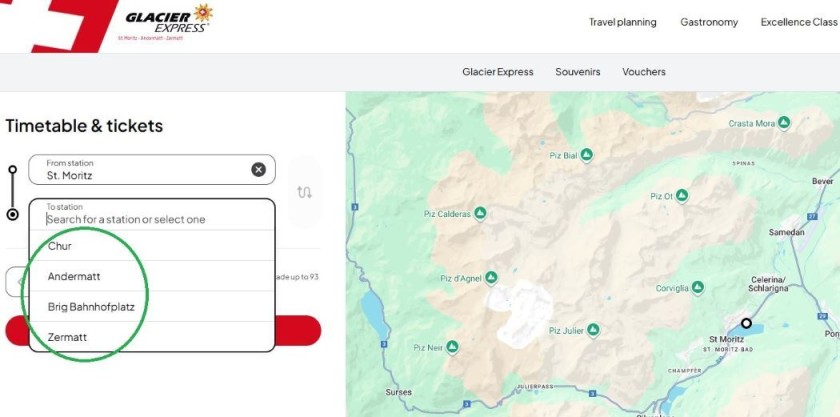Click the Surses label on the map

click(399, 392)
